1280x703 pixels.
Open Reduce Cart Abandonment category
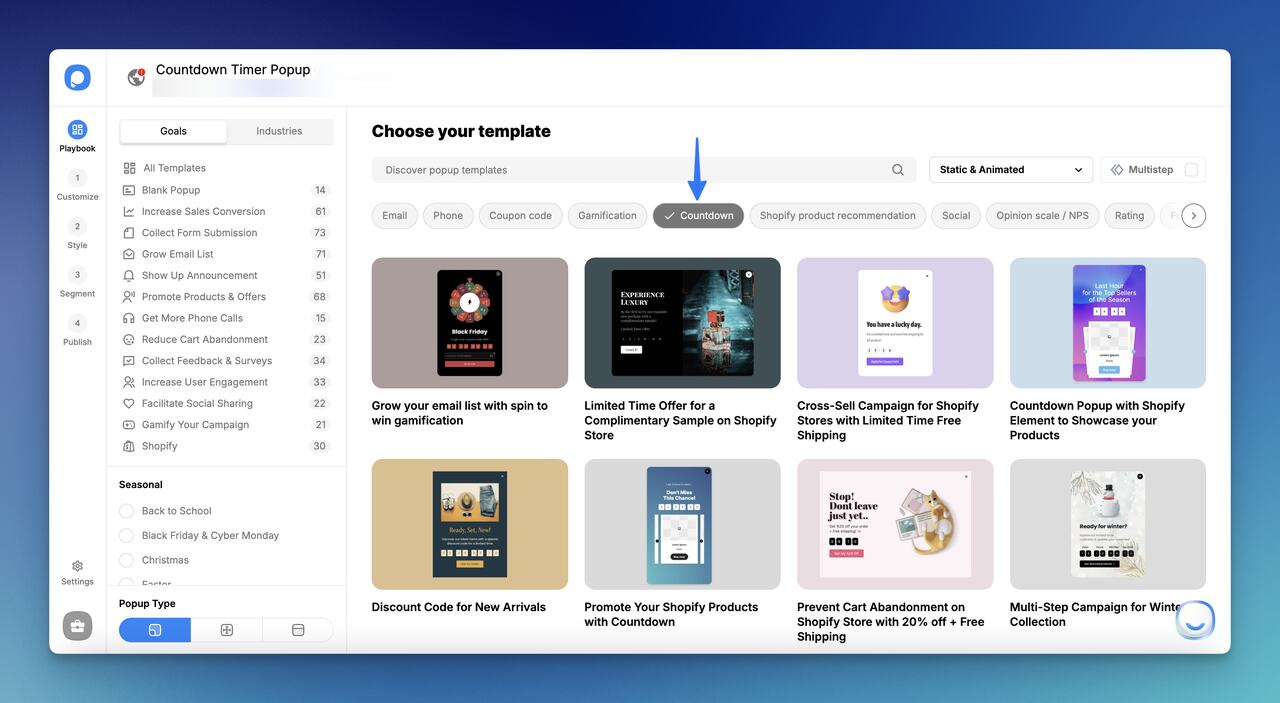(225, 339)
